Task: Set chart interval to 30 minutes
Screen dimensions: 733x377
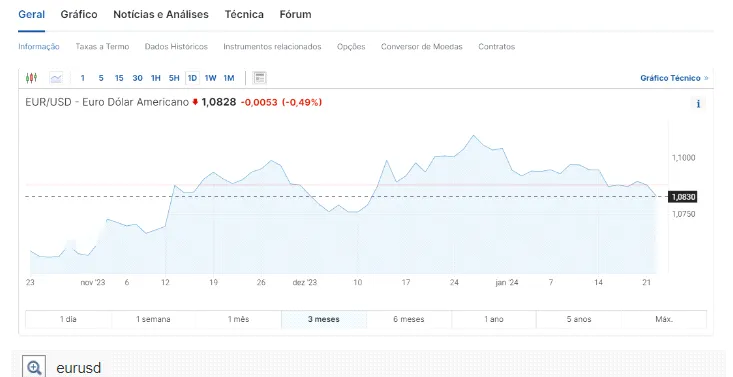Action: click(137, 78)
